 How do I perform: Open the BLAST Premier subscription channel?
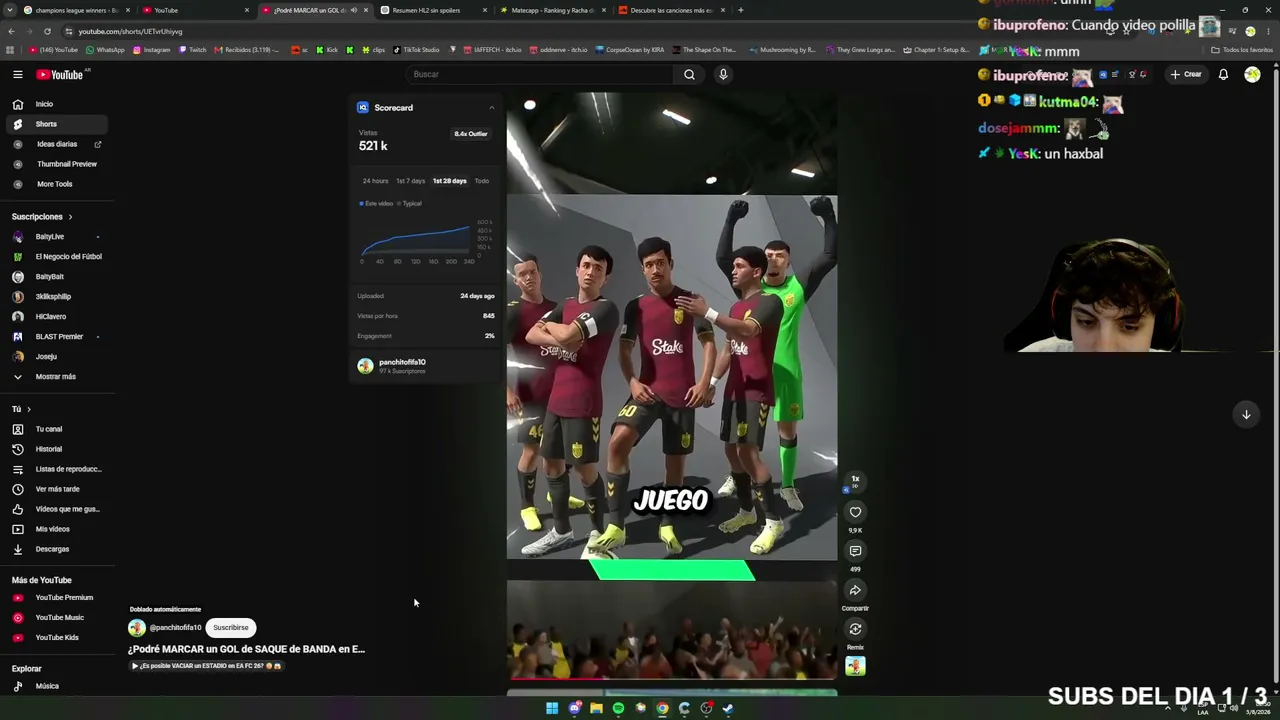[56, 337]
